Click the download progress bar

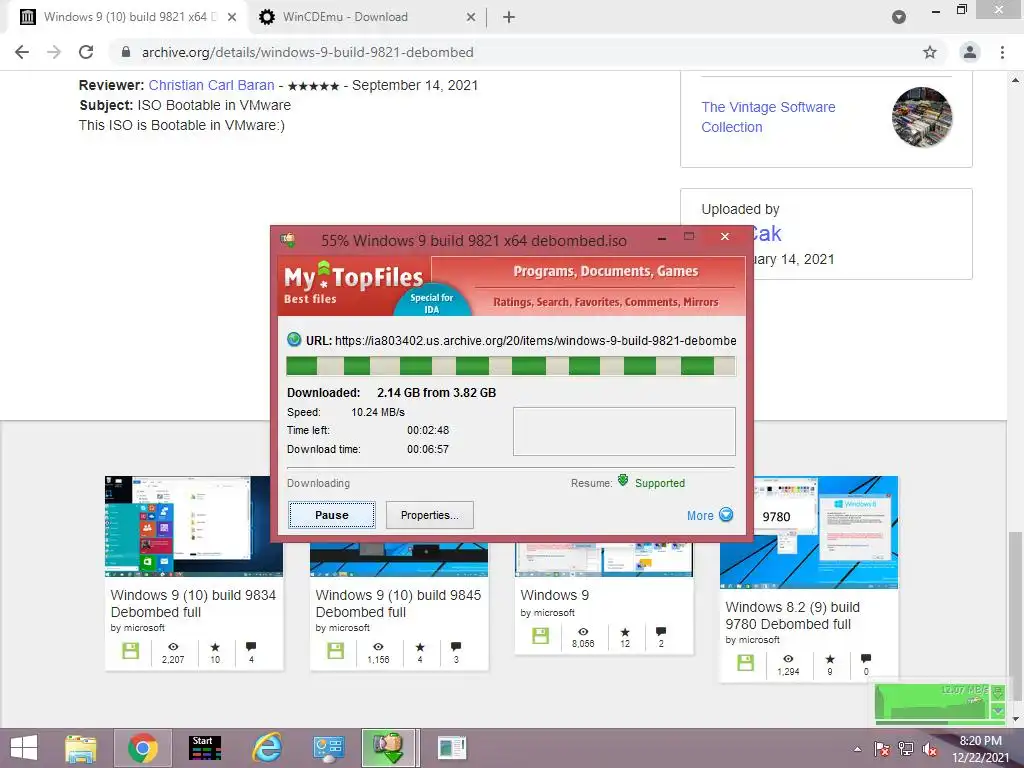tap(511, 366)
